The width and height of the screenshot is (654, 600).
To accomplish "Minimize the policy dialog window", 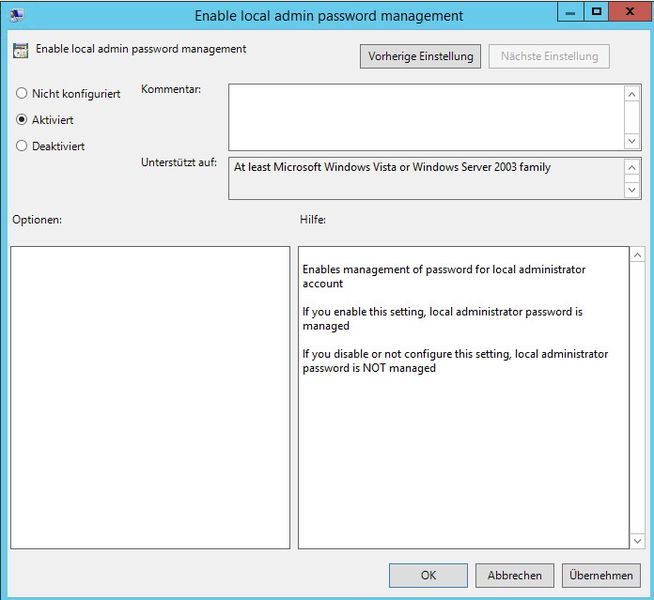I will (x=570, y=12).
